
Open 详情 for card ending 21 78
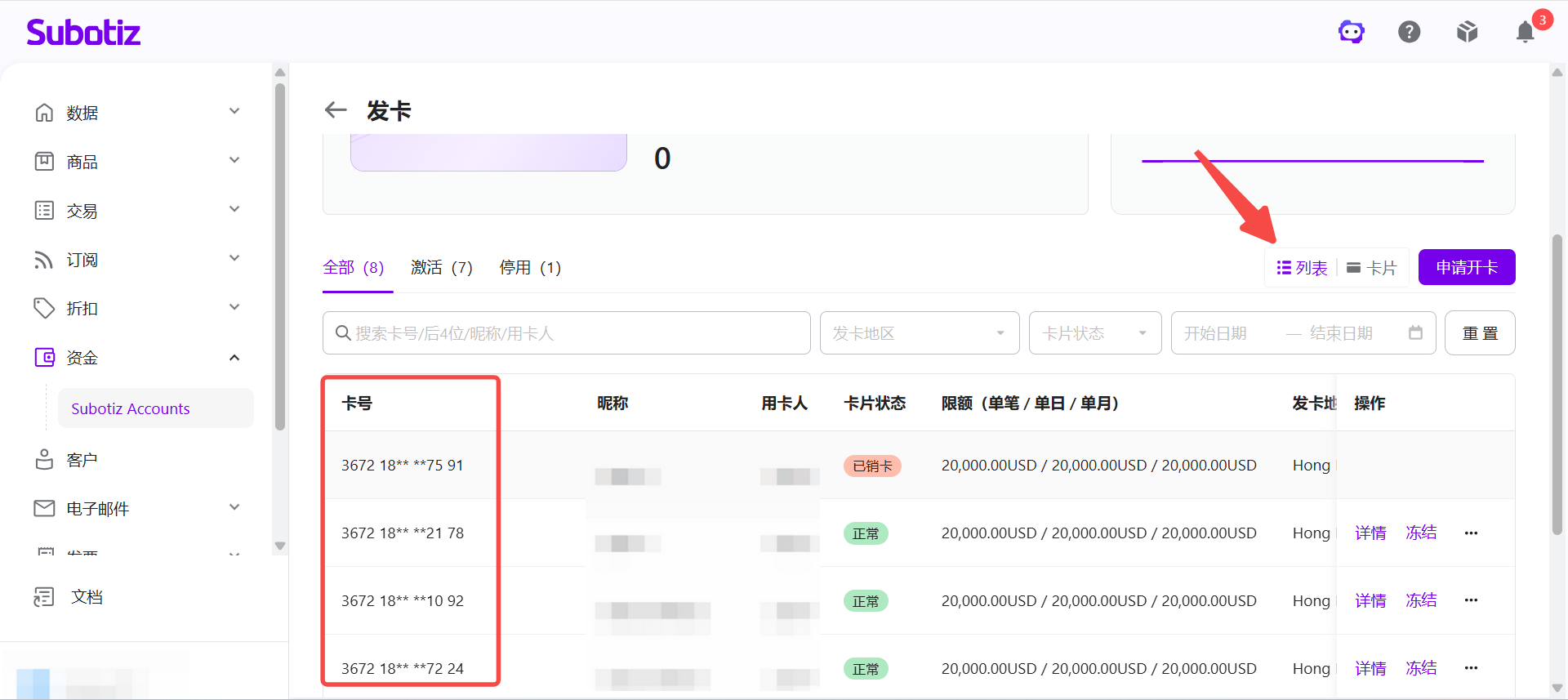[x=1370, y=533]
